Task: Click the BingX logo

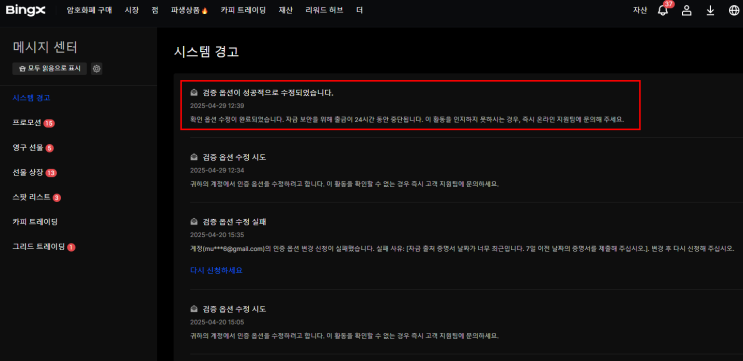Action: [x=26, y=10]
